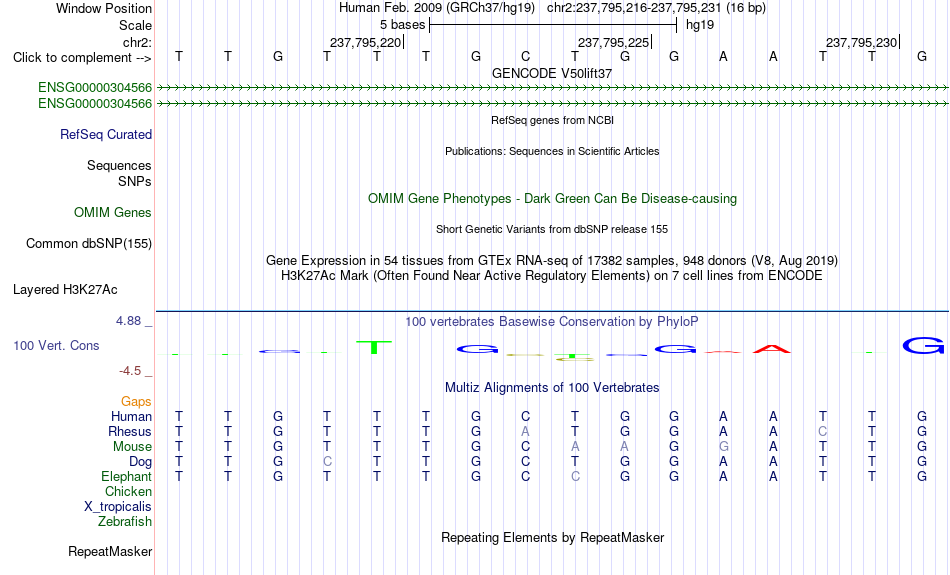This screenshot has height=575, width=950.
Task: Open the OMIM Genes track label
Action: pos(113,213)
